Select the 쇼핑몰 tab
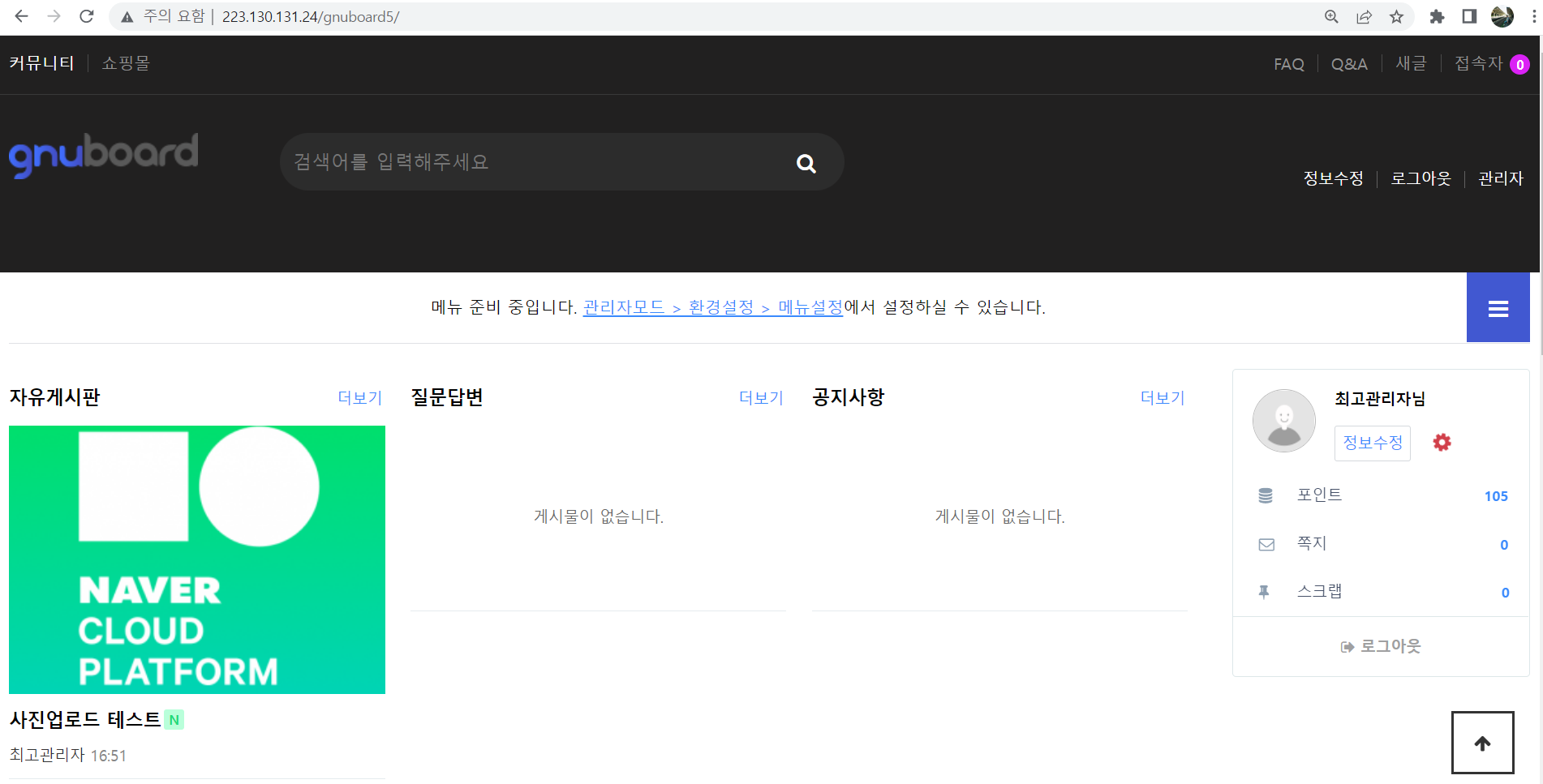Image resolution: width=1543 pixels, height=784 pixels. click(126, 63)
